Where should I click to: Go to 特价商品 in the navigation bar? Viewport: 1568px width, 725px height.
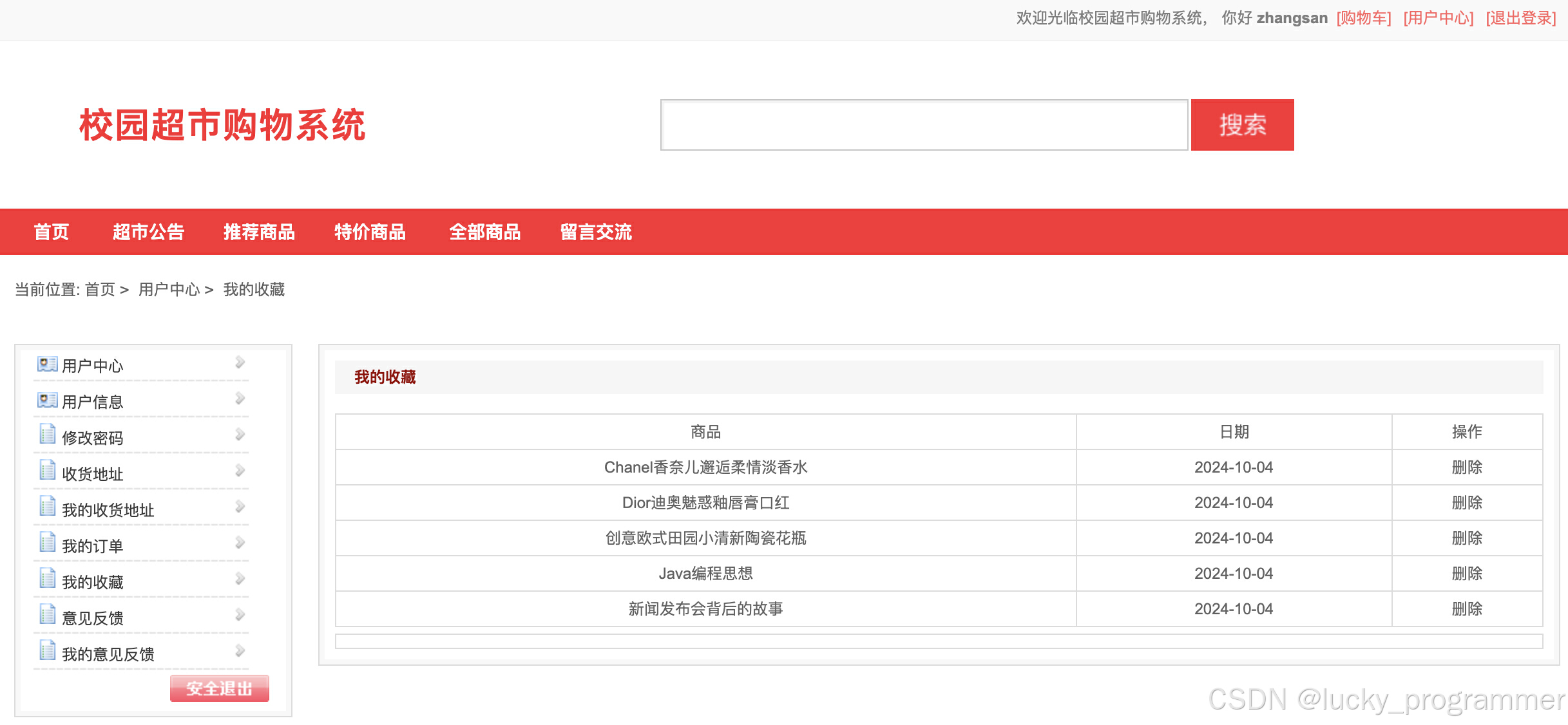[370, 232]
